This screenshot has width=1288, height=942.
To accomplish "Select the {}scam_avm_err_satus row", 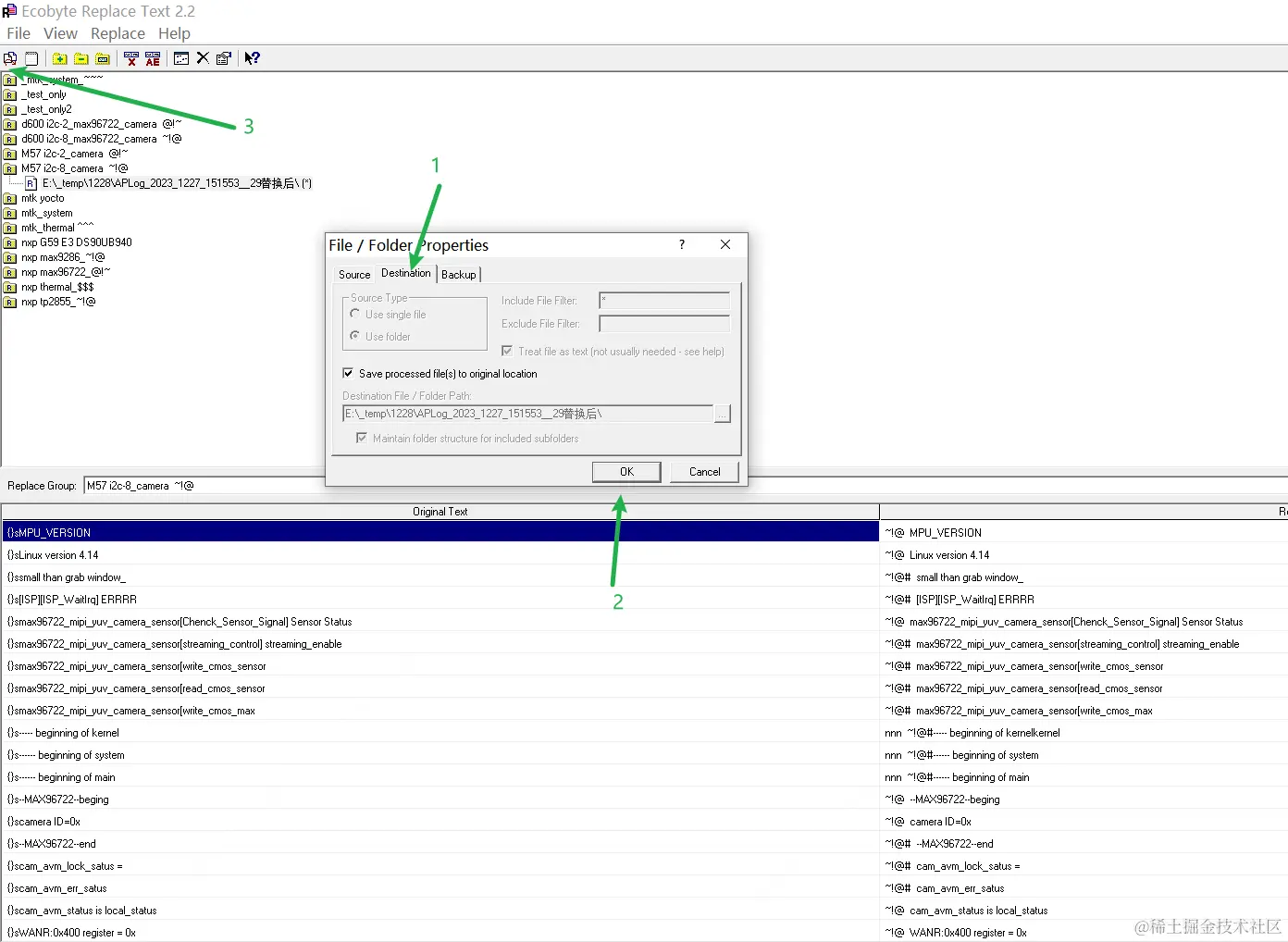I will 440,888.
